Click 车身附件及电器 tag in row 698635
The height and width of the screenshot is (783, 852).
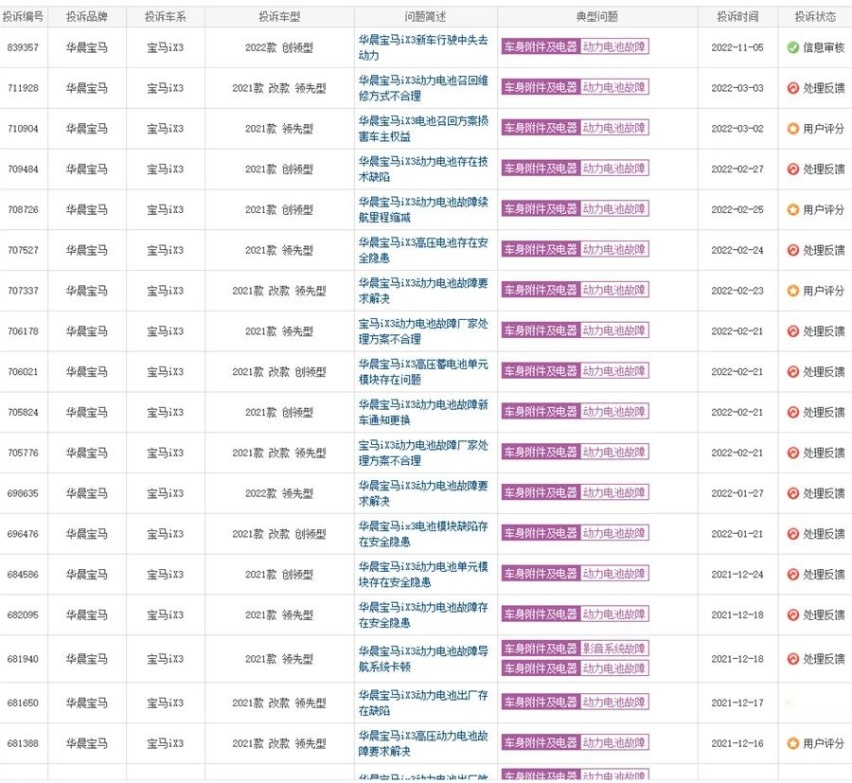click(541, 493)
